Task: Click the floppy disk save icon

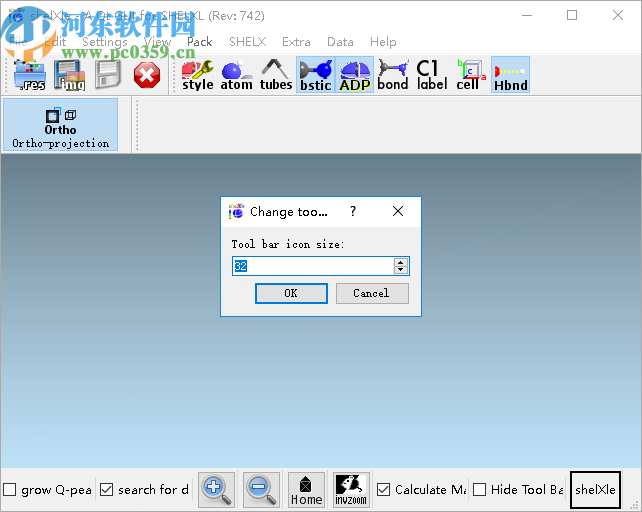Action: coord(108,75)
